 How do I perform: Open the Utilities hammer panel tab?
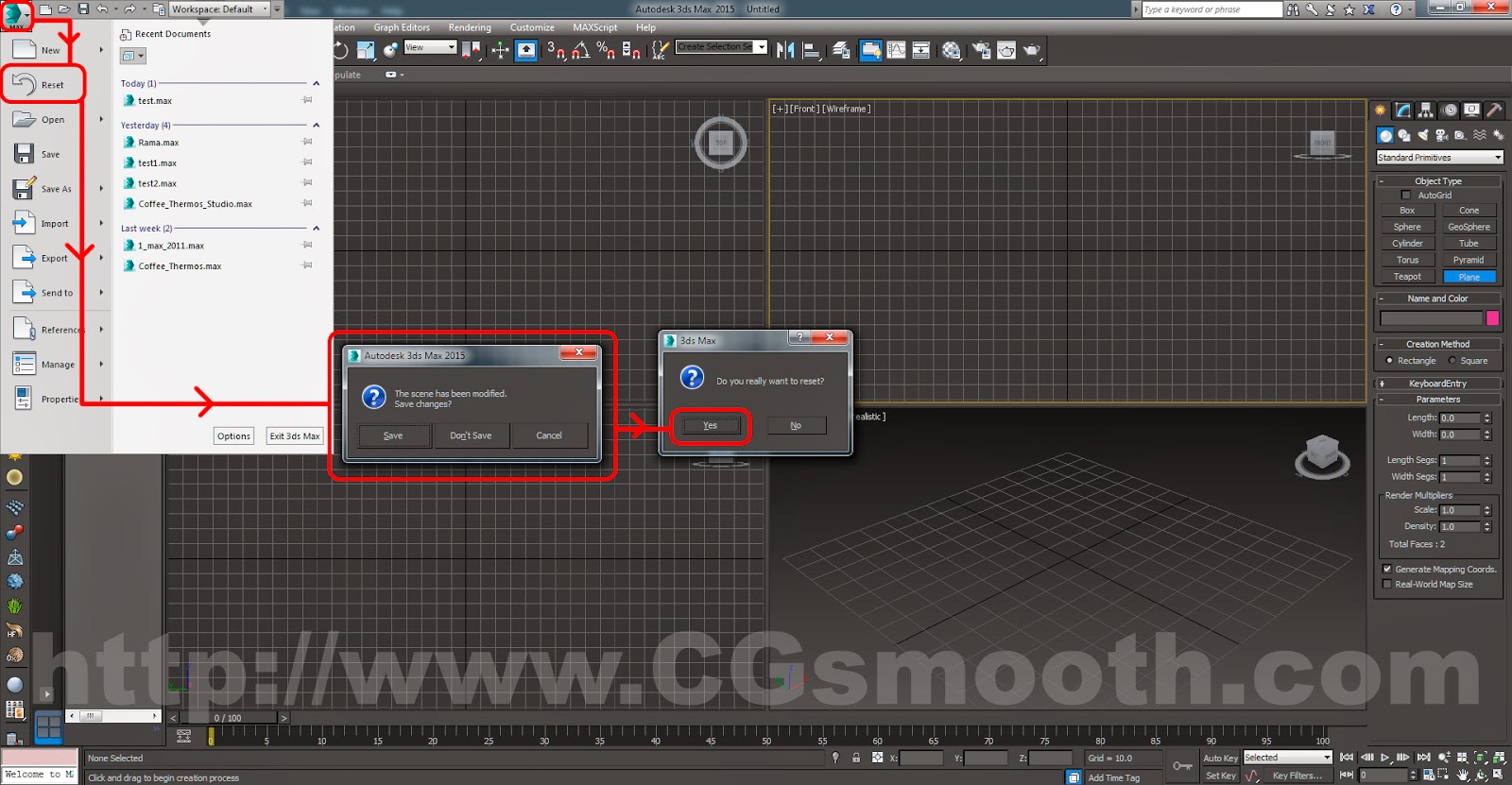[1494, 111]
